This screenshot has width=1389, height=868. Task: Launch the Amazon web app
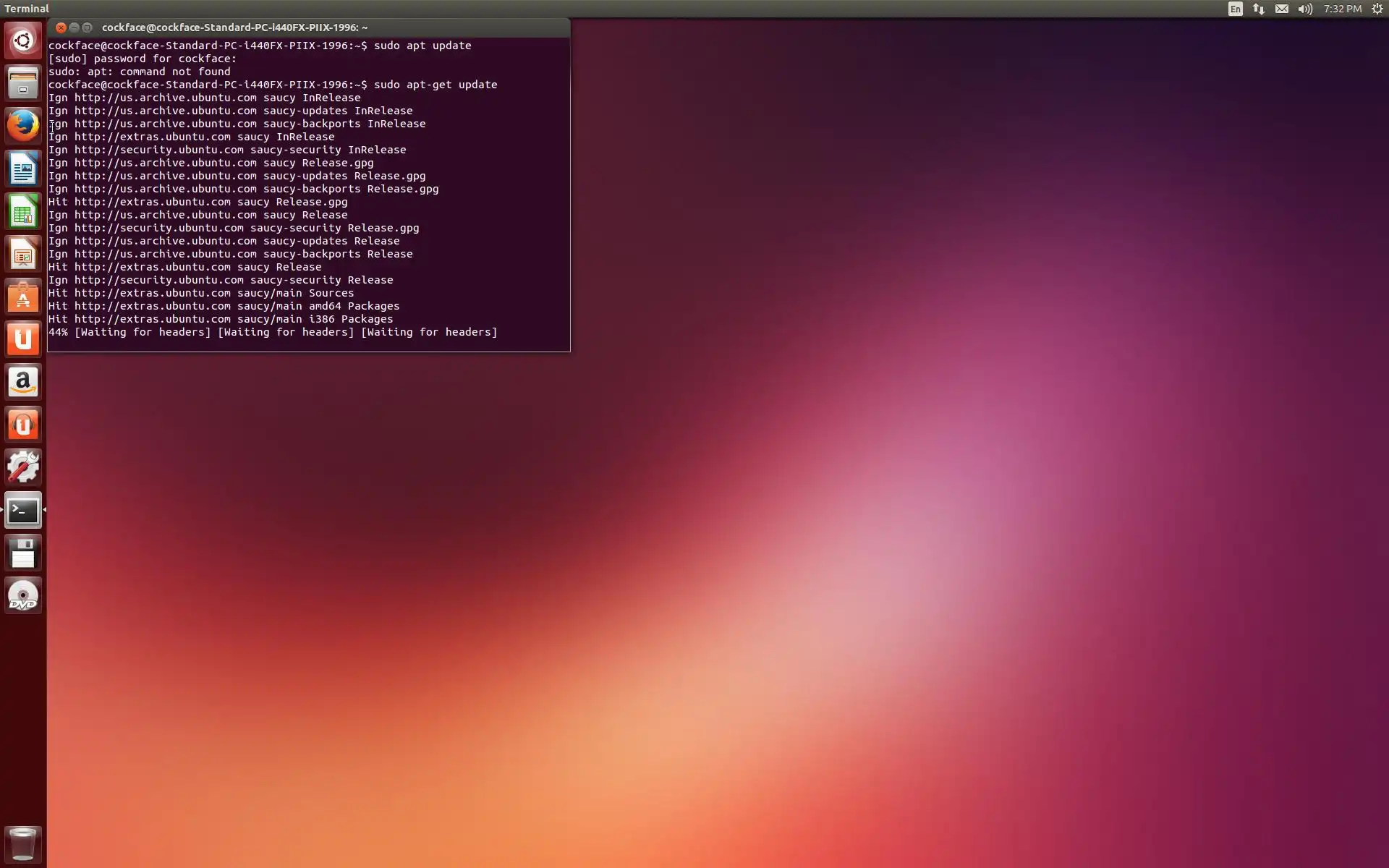23,382
